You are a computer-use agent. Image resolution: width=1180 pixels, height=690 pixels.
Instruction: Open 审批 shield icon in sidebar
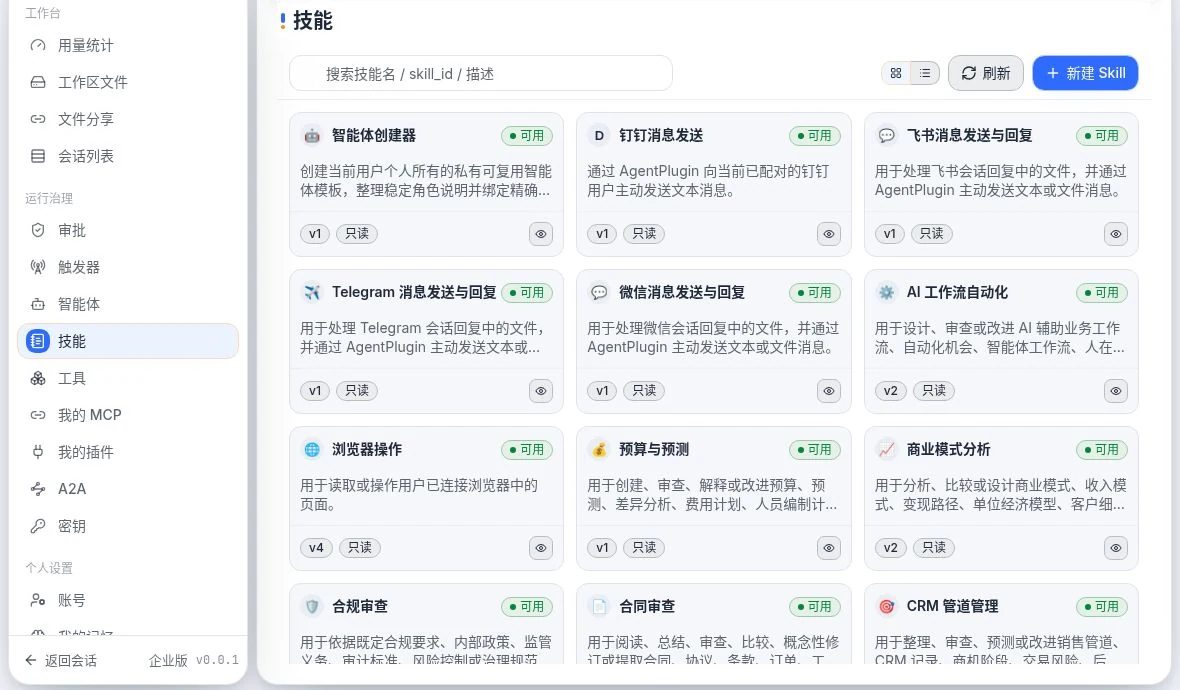[38, 230]
